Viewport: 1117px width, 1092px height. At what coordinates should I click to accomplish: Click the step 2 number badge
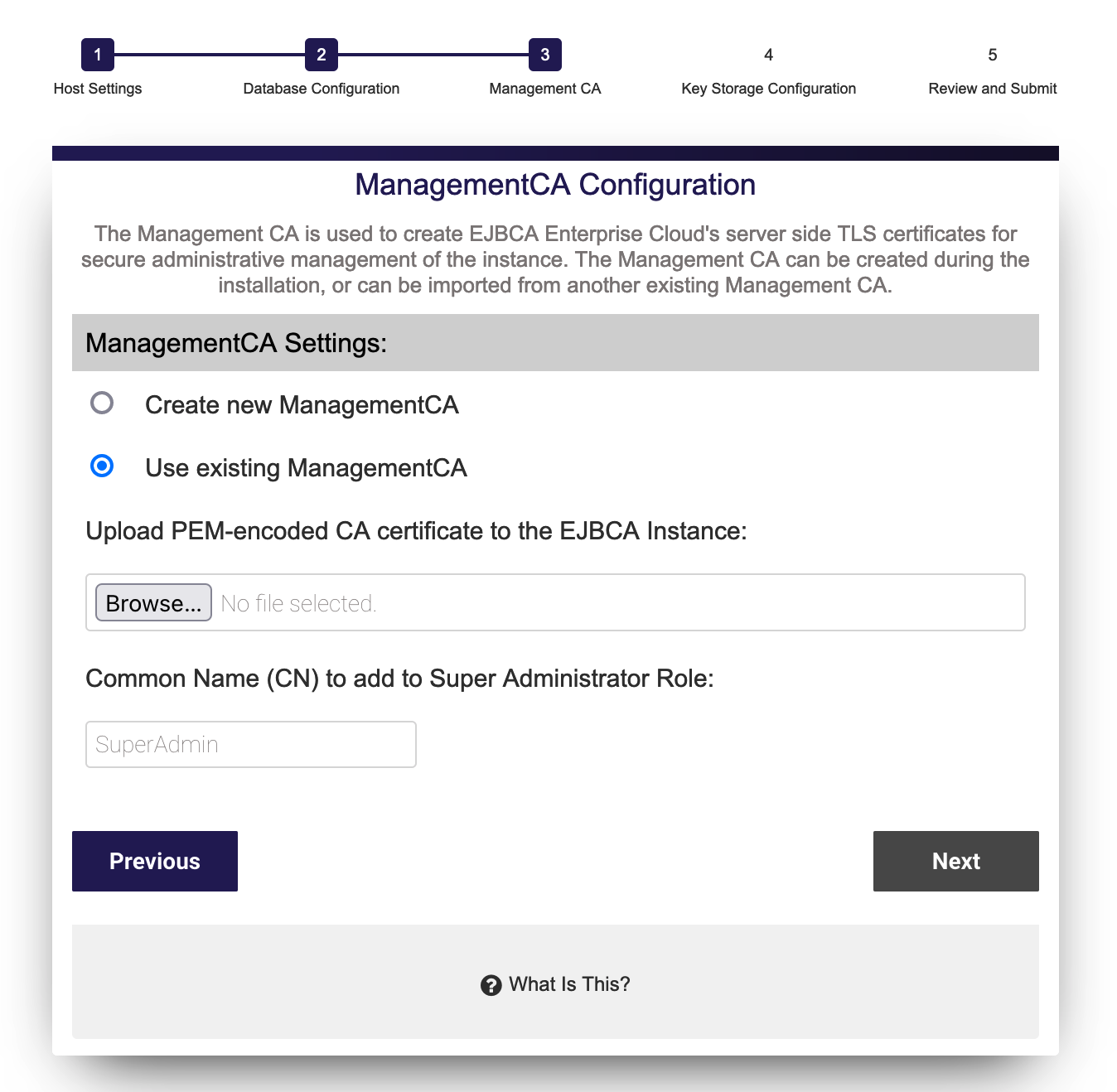322,55
